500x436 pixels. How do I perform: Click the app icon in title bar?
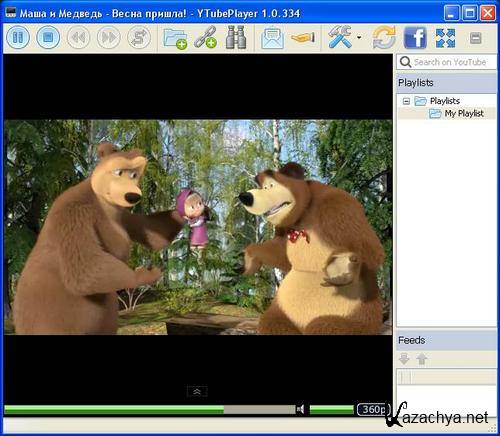coord(11,13)
